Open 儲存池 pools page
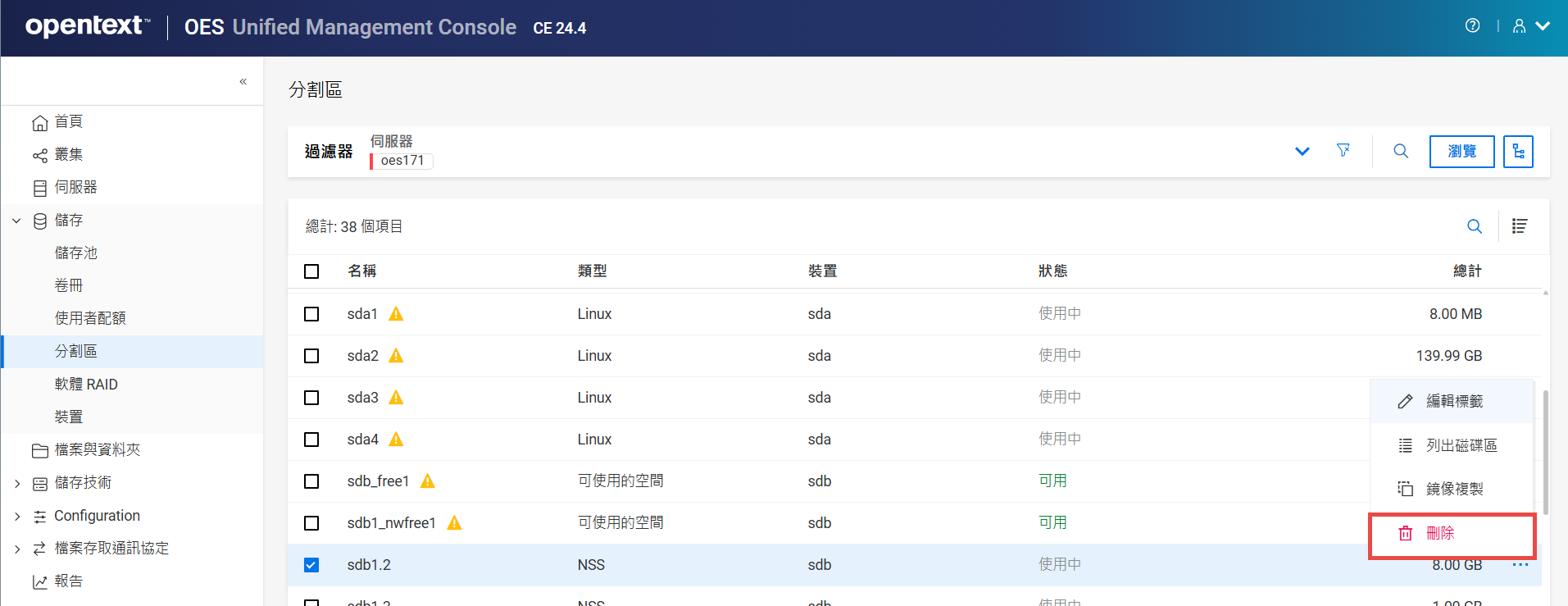Screen dimensions: 1568x606 click(x=76, y=253)
